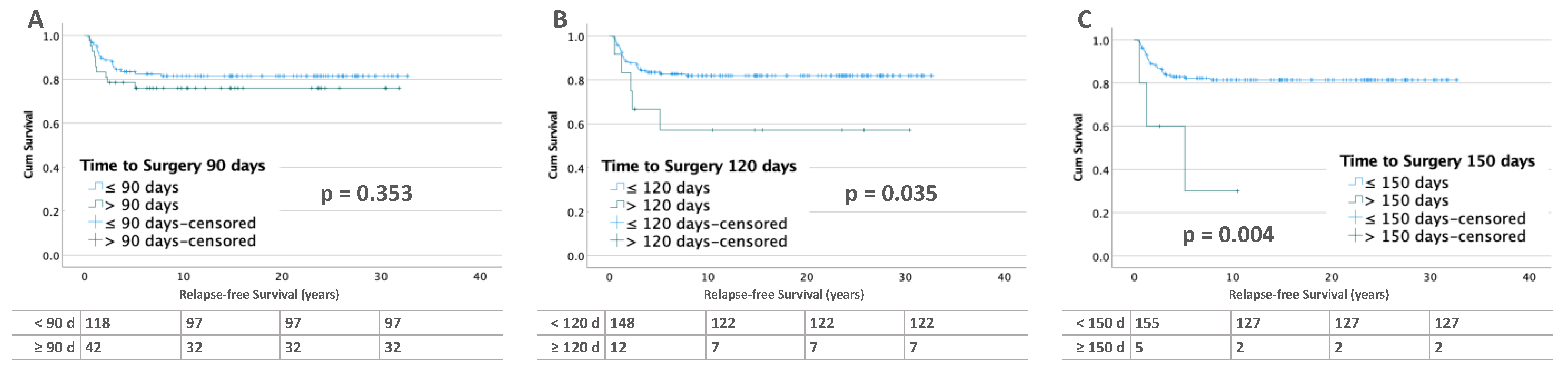Click the > 90 days legend line marker
Screen dimensions: 1568x374
tap(96, 205)
